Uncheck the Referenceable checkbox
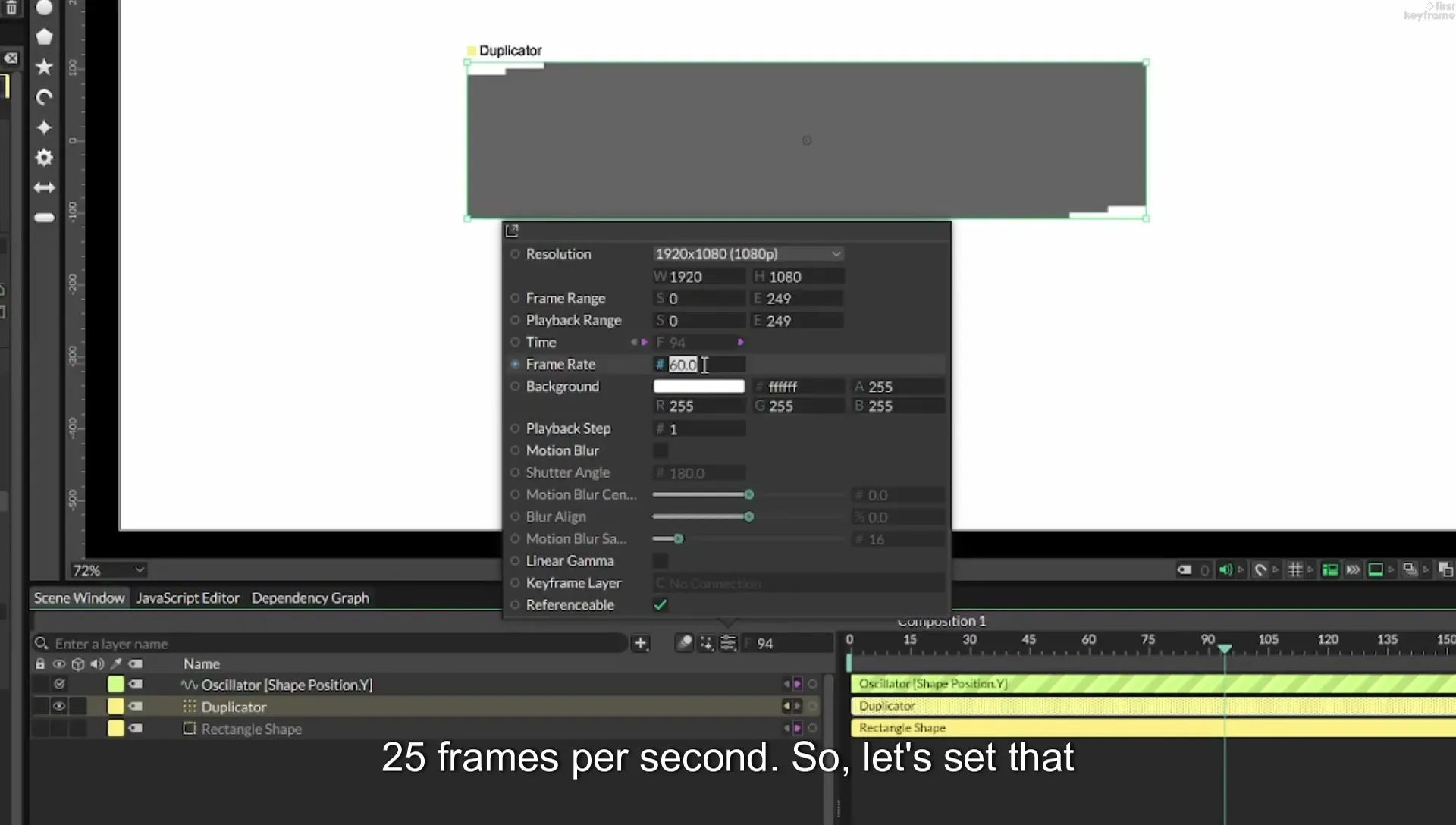Viewport: 1456px width, 825px height. 661,604
